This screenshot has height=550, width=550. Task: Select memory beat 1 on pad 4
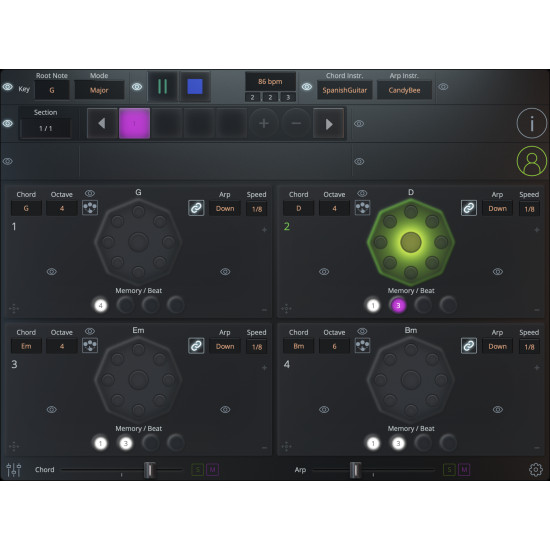373,443
